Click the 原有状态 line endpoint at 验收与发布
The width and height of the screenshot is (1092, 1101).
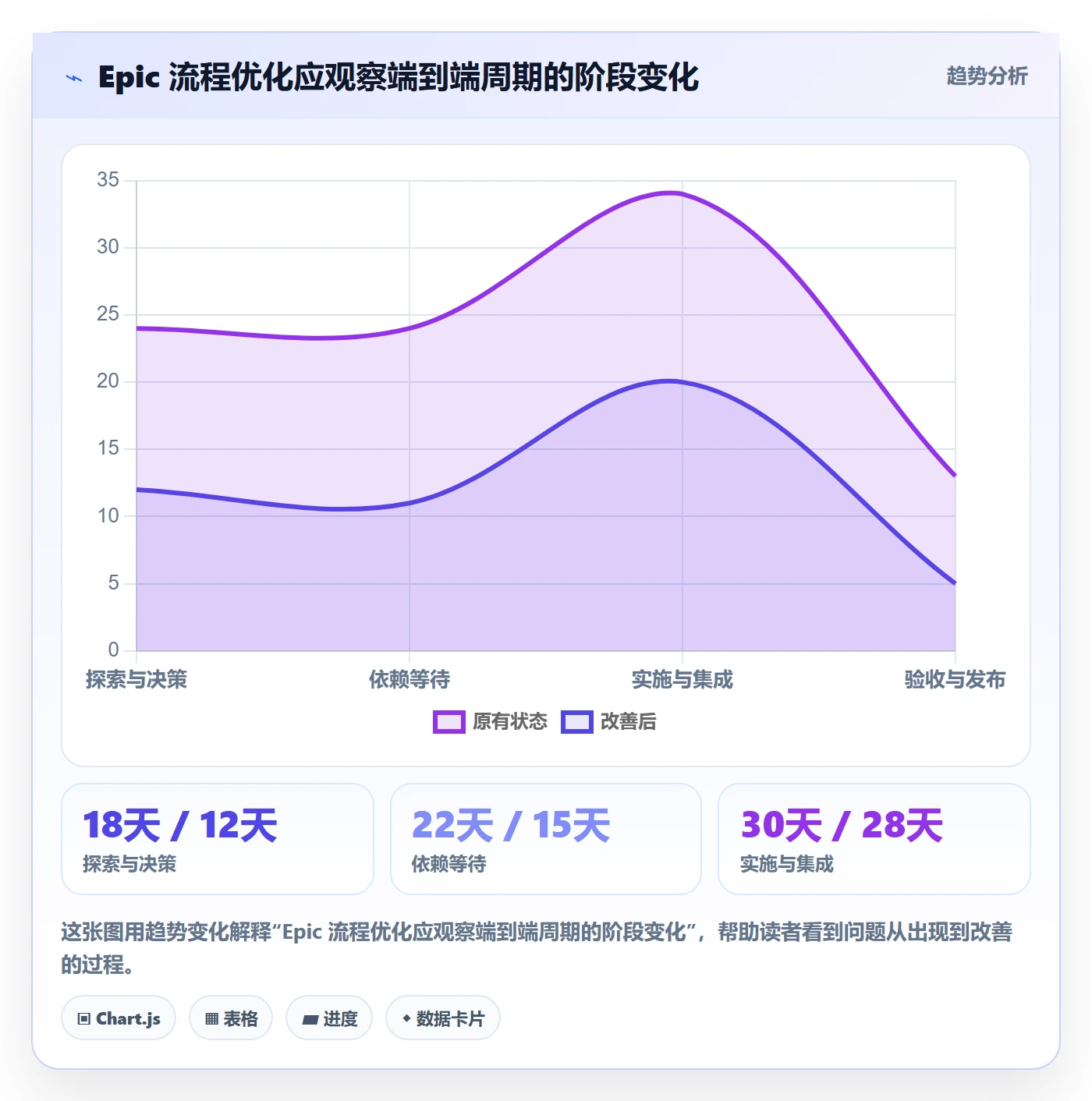pyautogui.click(x=955, y=476)
